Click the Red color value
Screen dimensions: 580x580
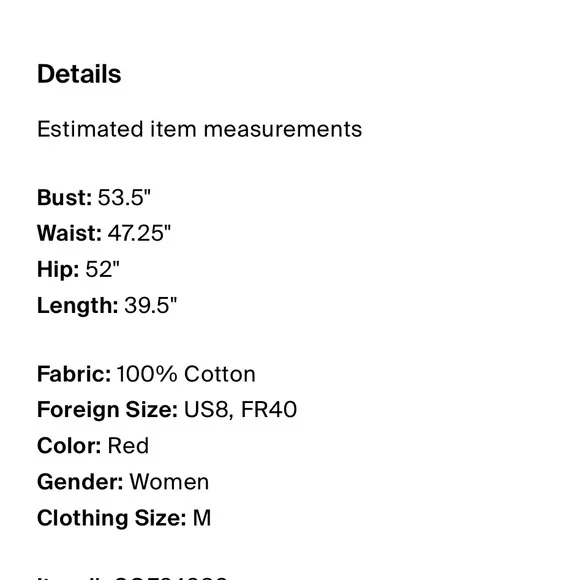coord(128,445)
